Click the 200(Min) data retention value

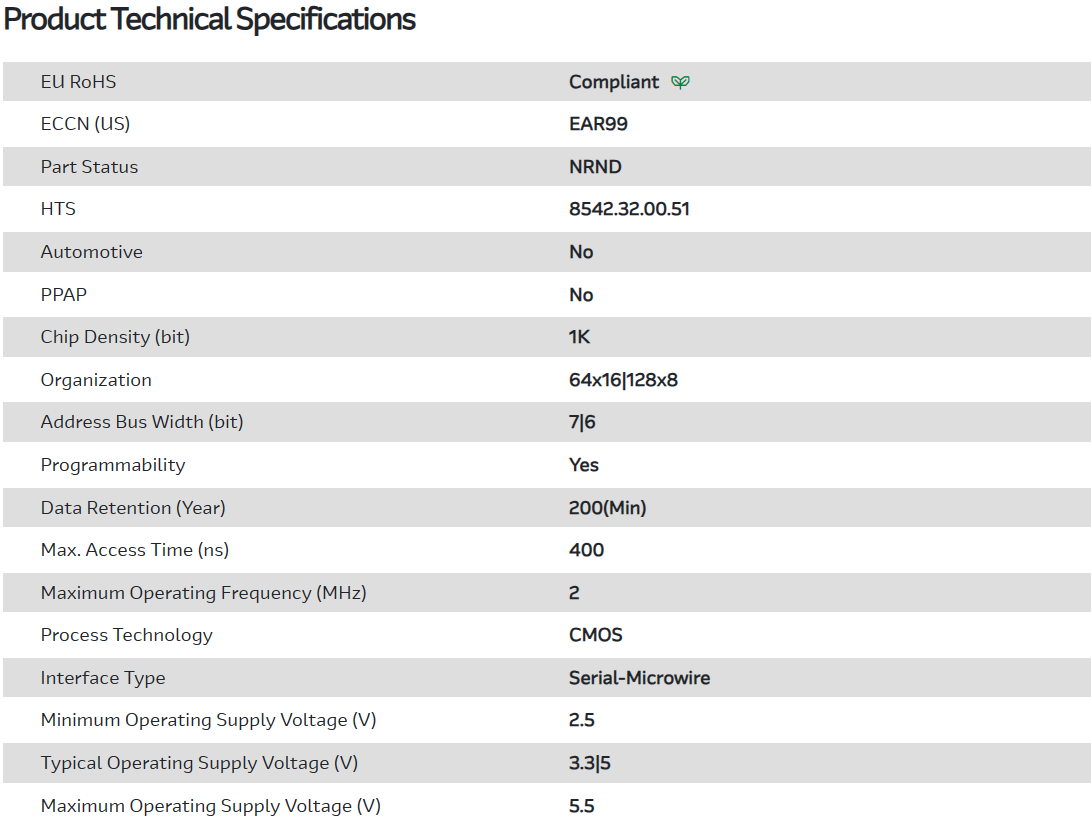coord(608,508)
